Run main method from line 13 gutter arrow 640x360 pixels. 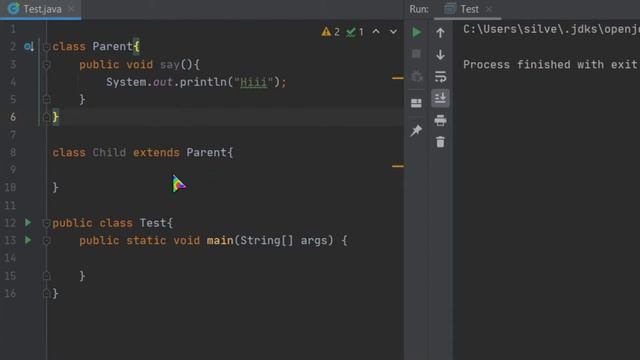(x=28, y=240)
